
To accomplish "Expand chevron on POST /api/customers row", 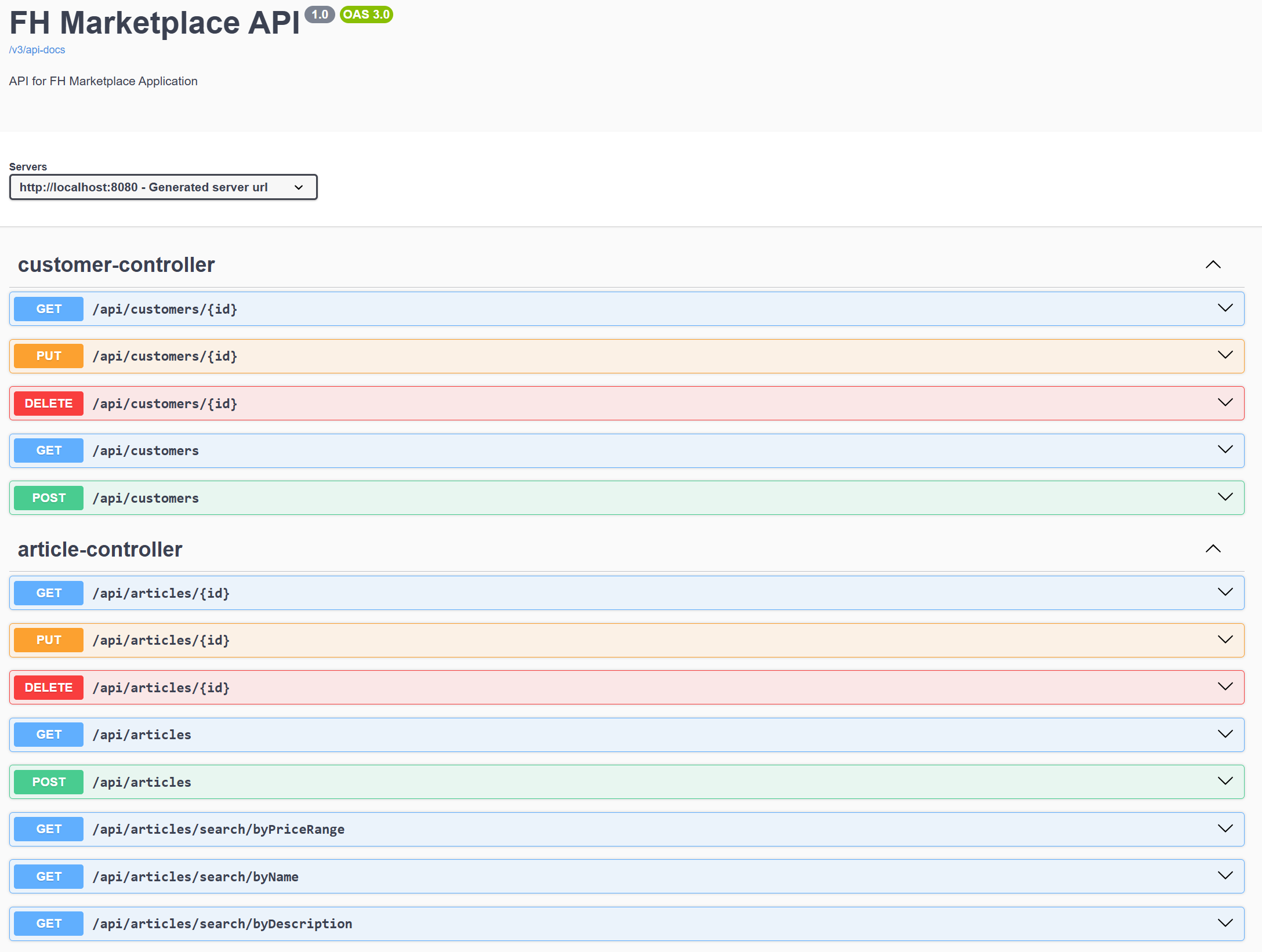I will pos(1225,497).
